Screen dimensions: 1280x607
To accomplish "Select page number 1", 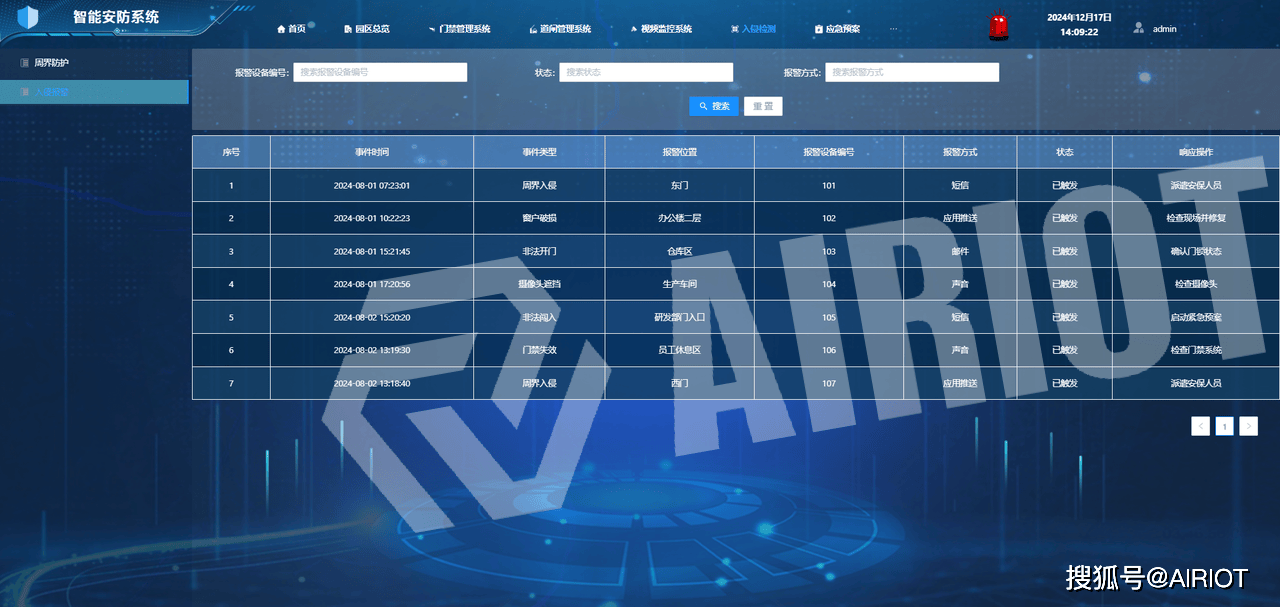I will (1224, 426).
